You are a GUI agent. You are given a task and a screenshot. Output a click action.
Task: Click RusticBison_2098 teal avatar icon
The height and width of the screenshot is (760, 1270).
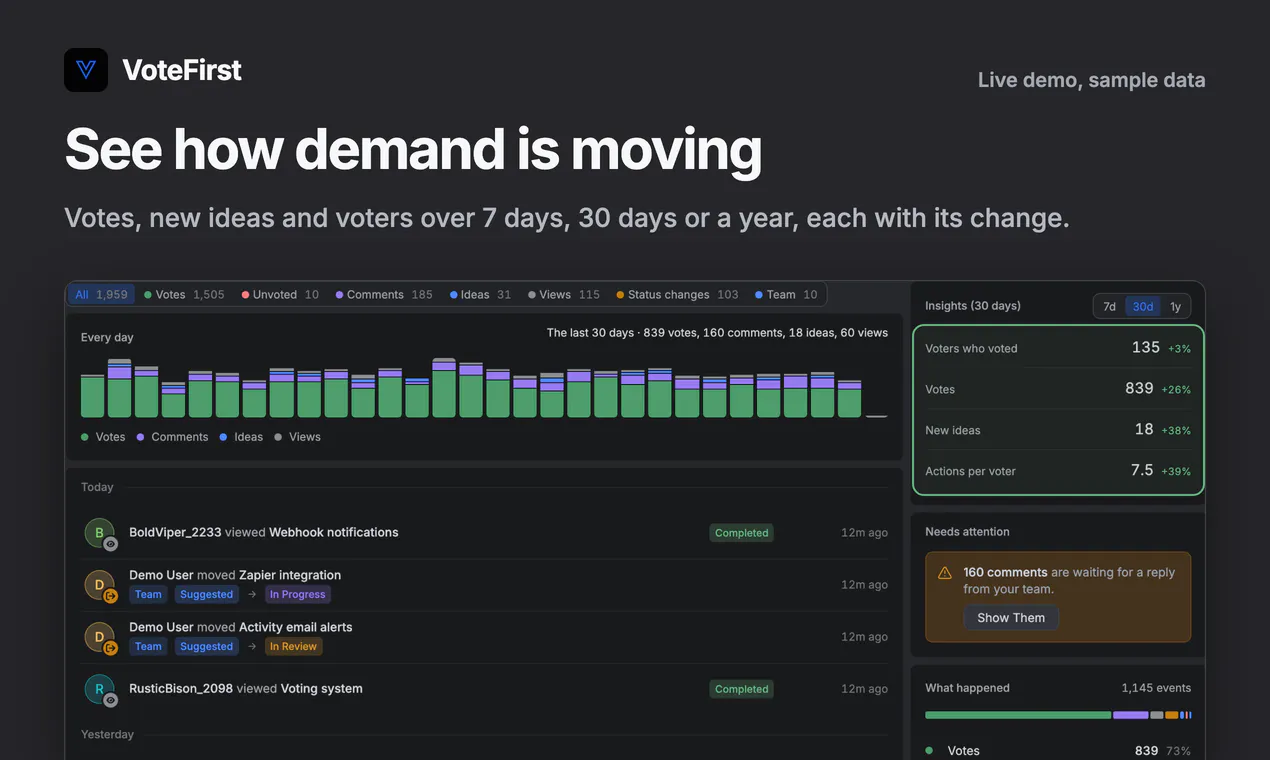point(99,689)
